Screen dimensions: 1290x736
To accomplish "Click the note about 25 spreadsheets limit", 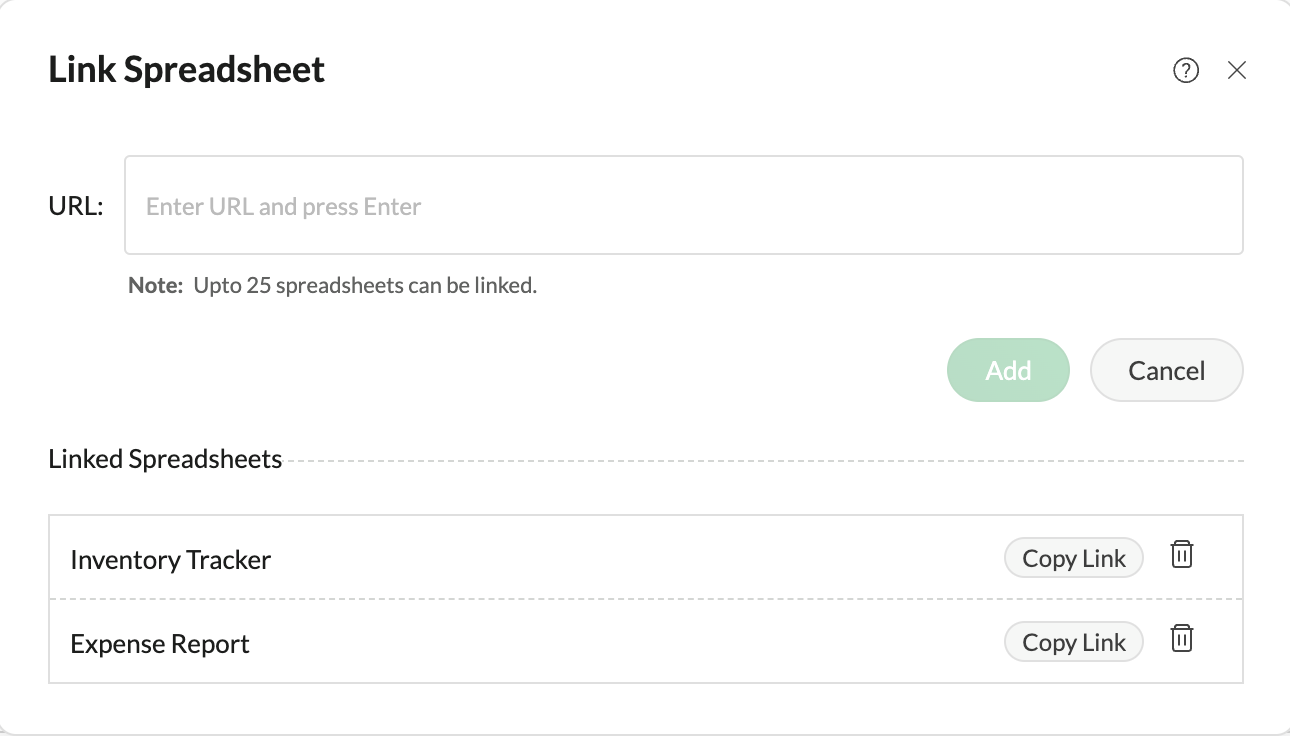I will coord(365,286).
